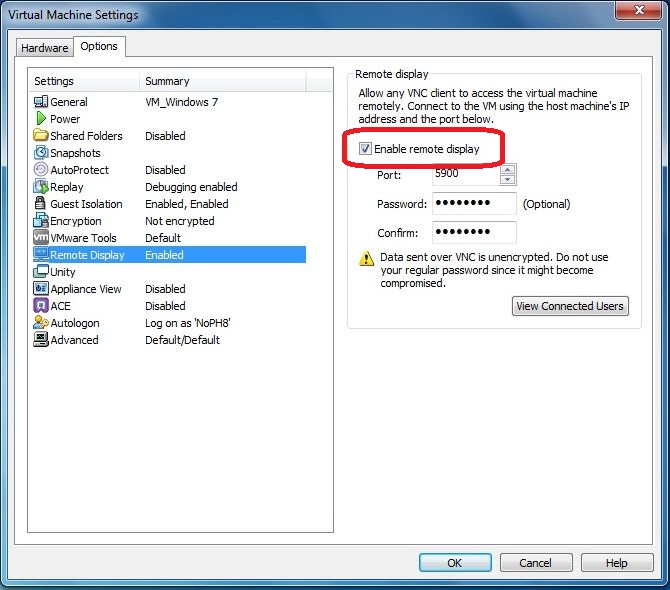Click the Summary column header
The image size is (670, 590).
tap(223, 81)
